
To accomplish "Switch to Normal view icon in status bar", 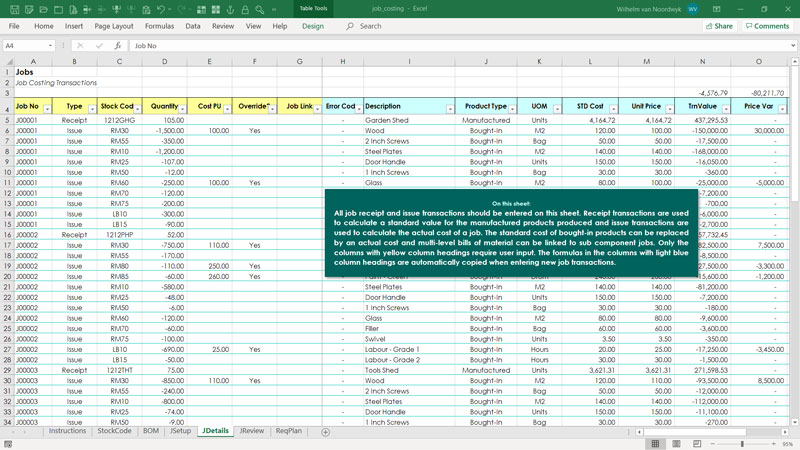I will [655, 444].
